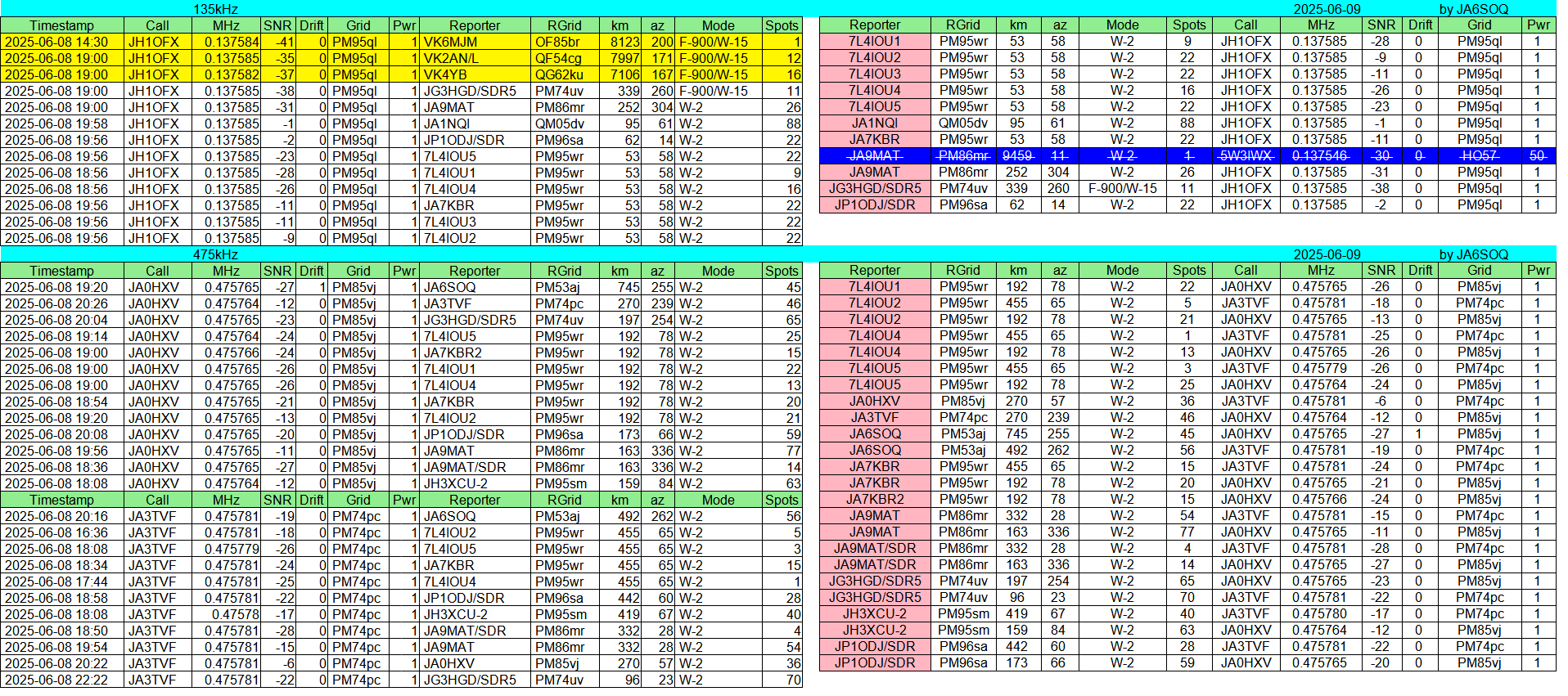Click Reporter header in right 135kHz table
The height and width of the screenshot is (696, 1568).
tap(875, 25)
